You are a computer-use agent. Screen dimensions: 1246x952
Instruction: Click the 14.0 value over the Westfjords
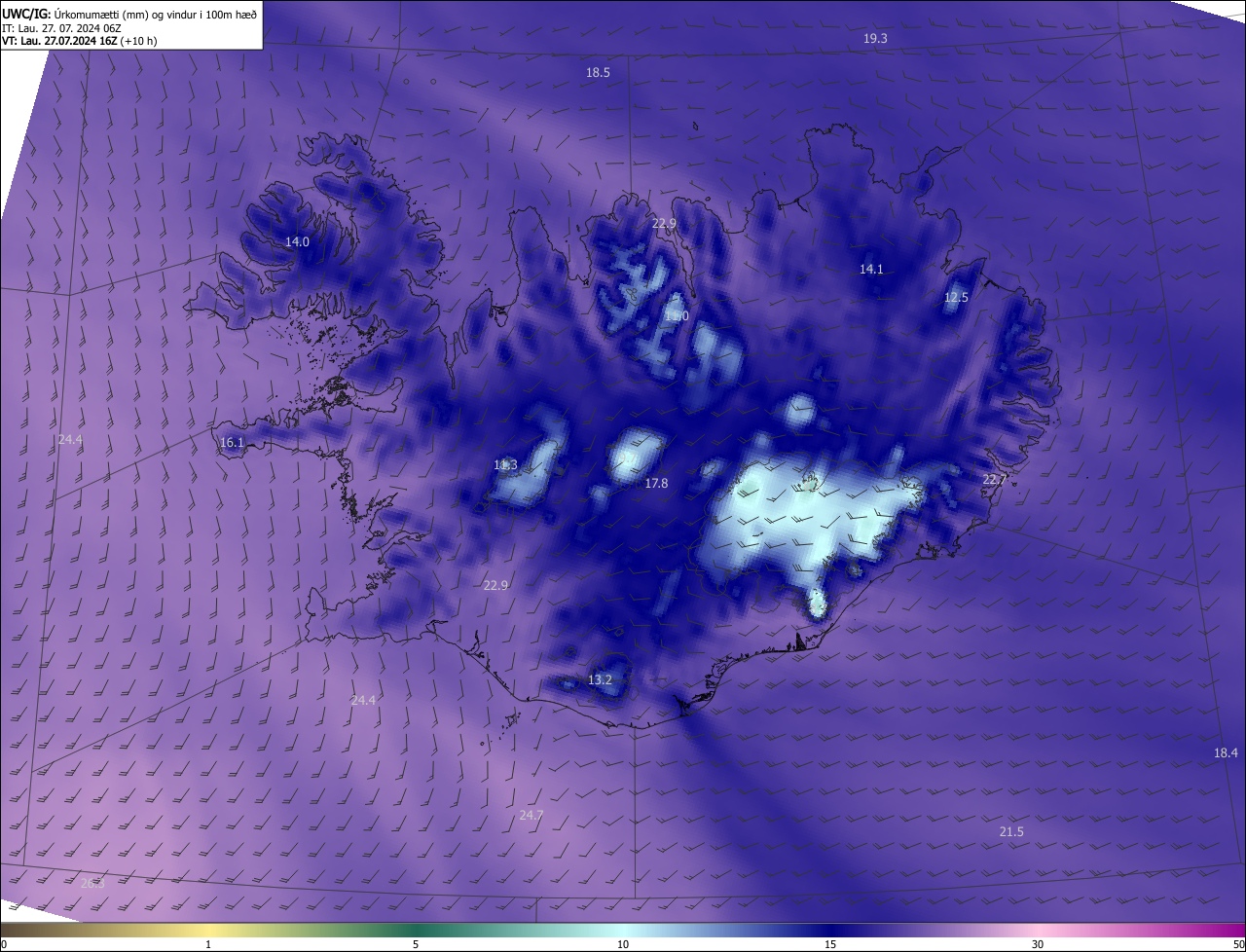(297, 241)
